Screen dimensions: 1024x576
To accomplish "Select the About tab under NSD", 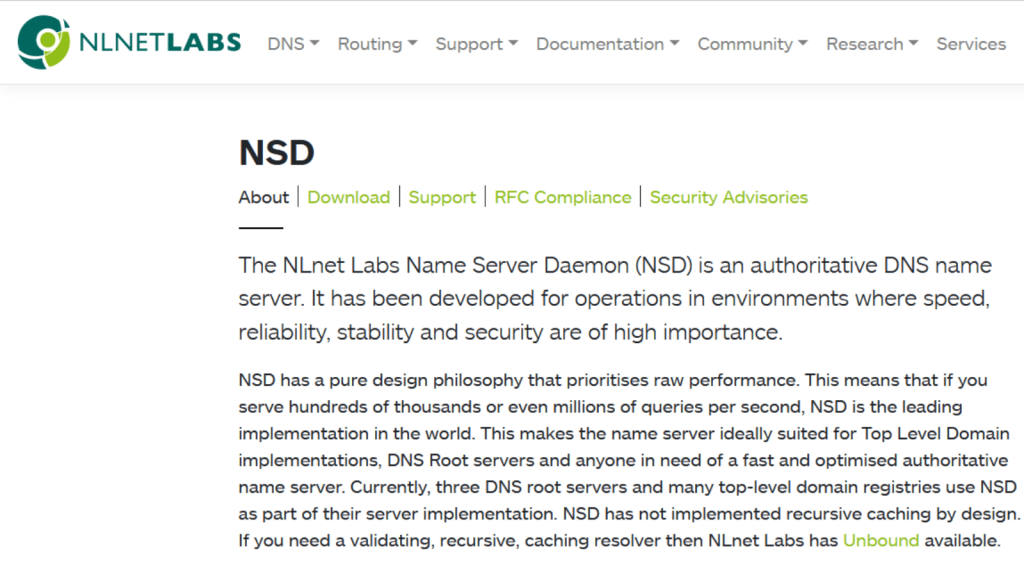I will pos(263,197).
